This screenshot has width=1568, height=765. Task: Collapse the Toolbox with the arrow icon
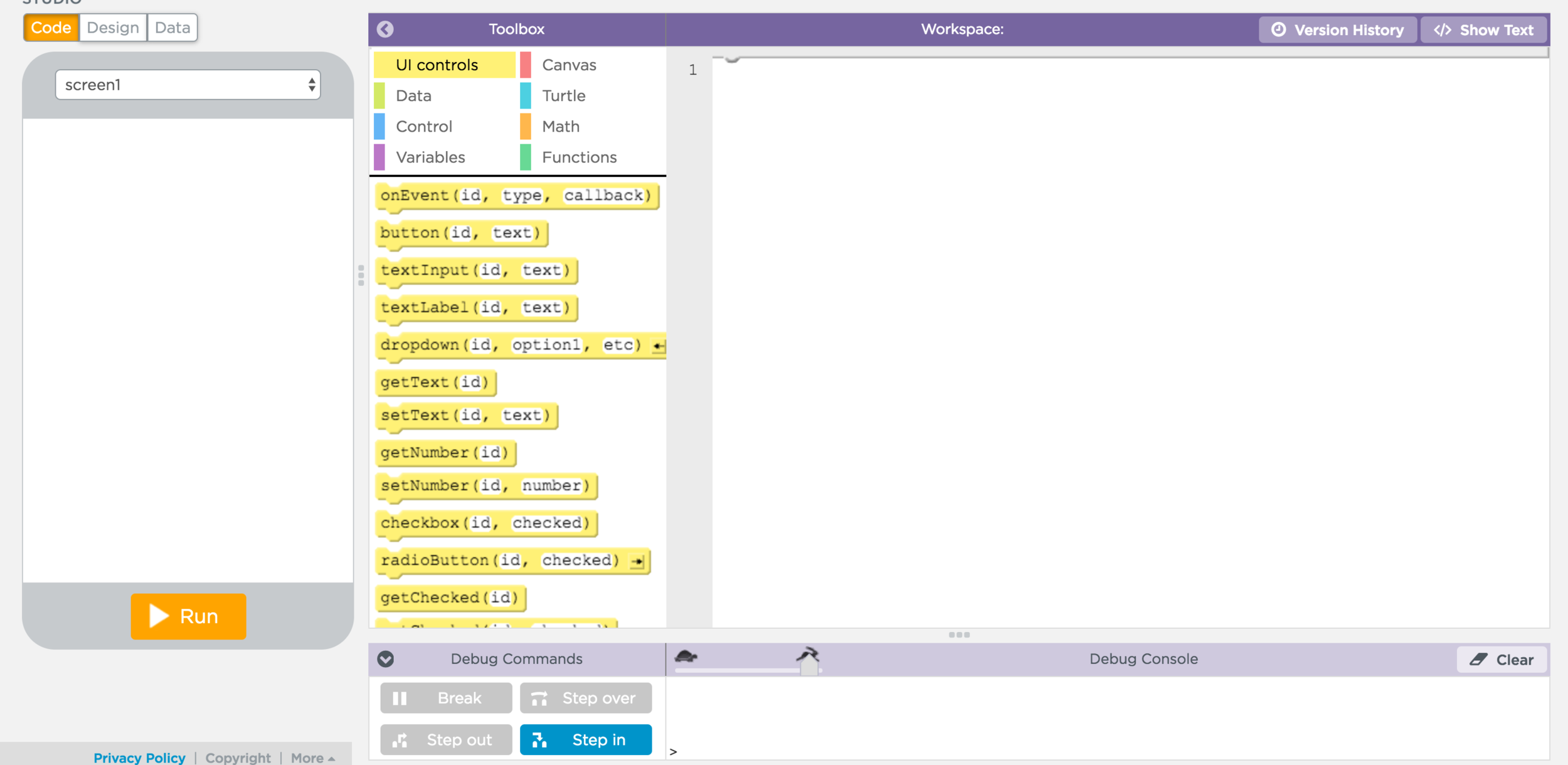(385, 29)
